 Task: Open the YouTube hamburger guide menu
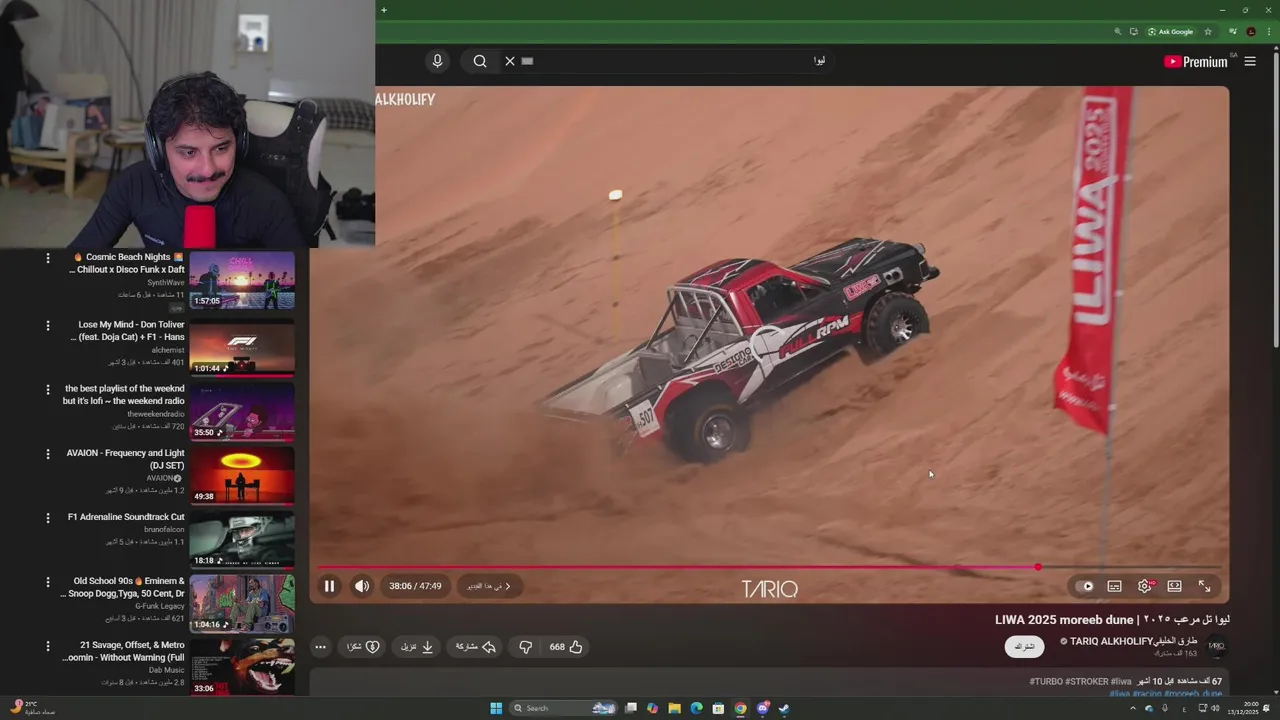[x=1250, y=61]
